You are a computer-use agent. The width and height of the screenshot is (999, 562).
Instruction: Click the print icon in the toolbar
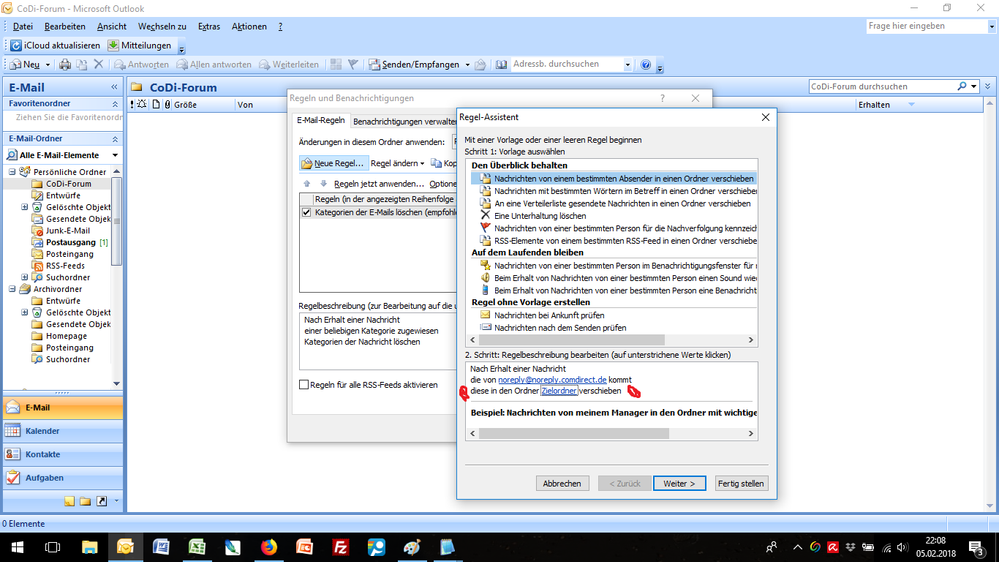pos(65,65)
